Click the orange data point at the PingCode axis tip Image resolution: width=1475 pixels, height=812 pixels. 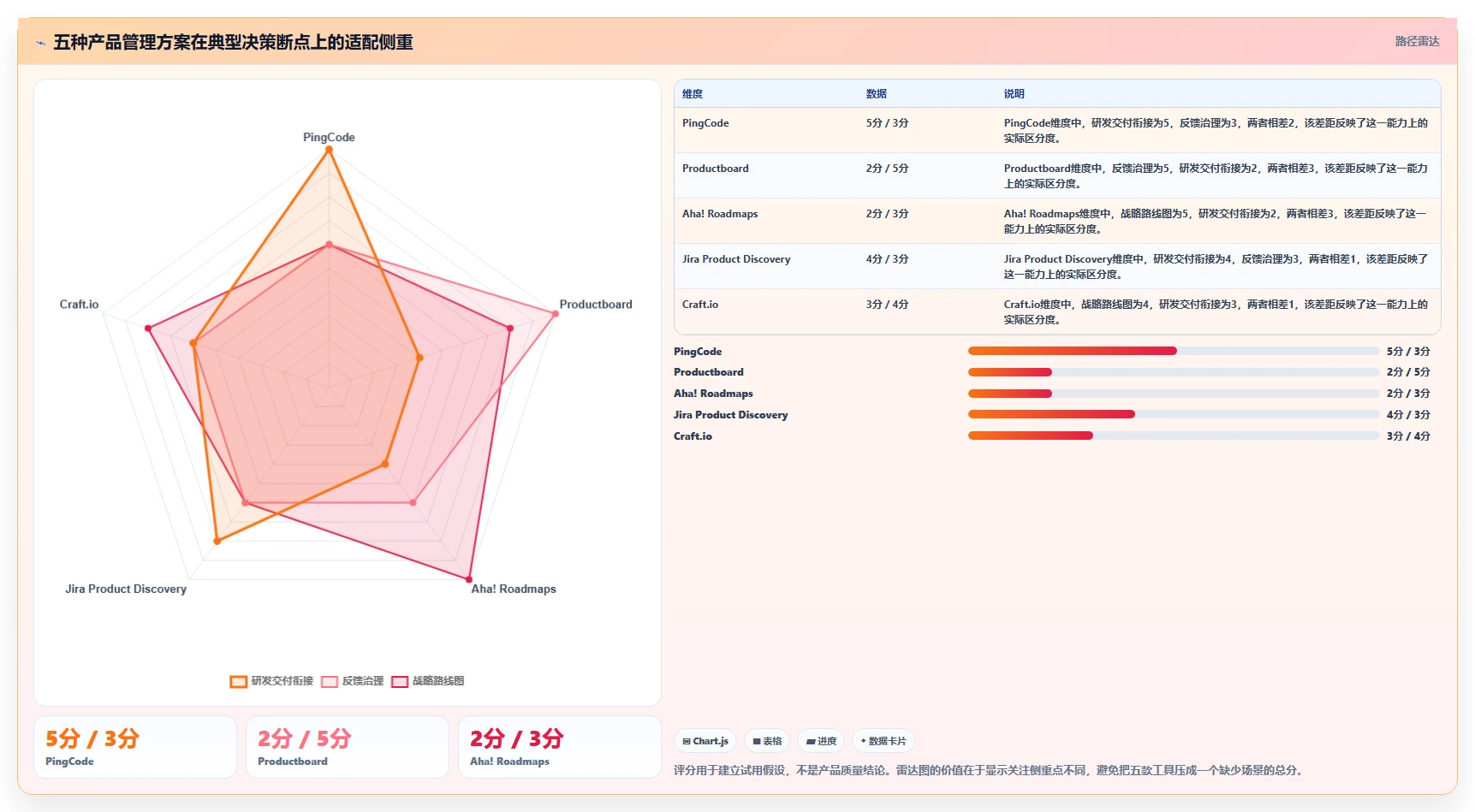(x=329, y=150)
